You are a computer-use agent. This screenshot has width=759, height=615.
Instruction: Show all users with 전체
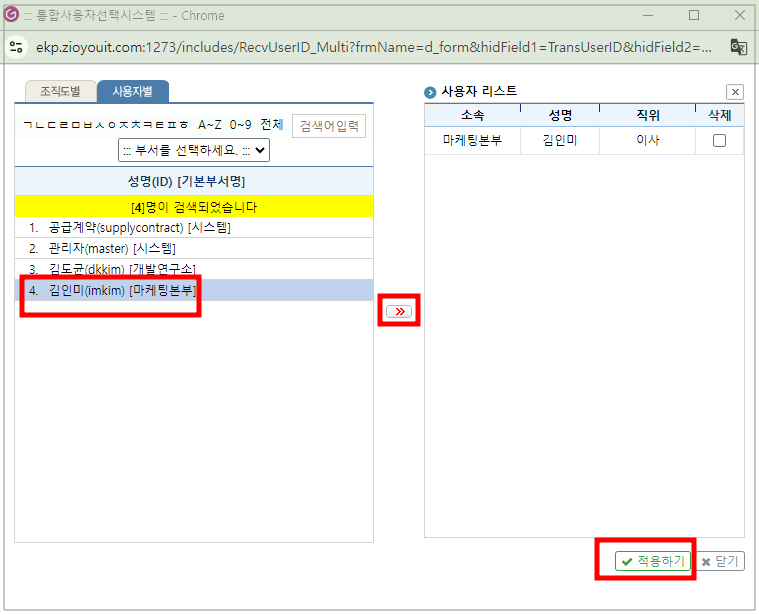tap(272, 125)
